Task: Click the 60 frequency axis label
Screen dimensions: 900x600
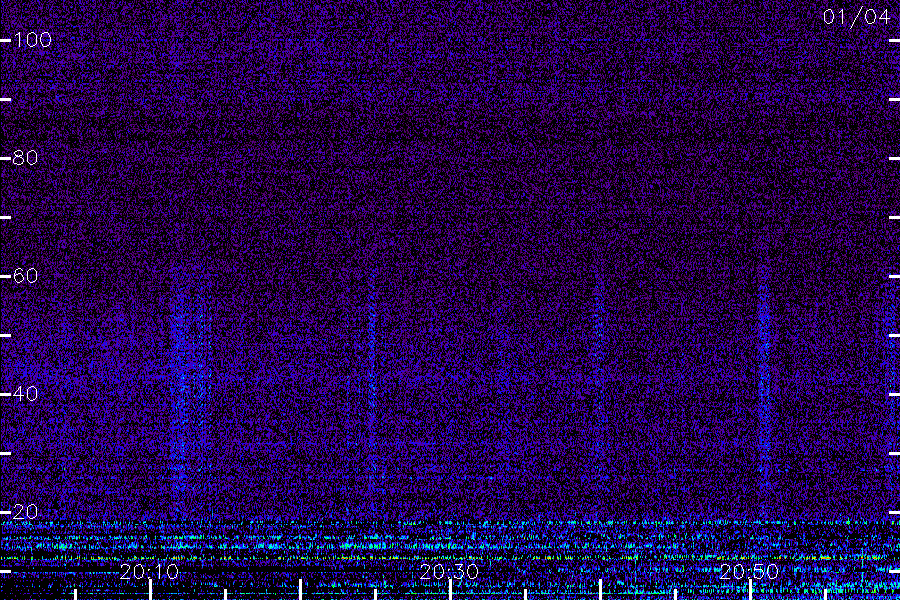Action: [x=25, y=276]
